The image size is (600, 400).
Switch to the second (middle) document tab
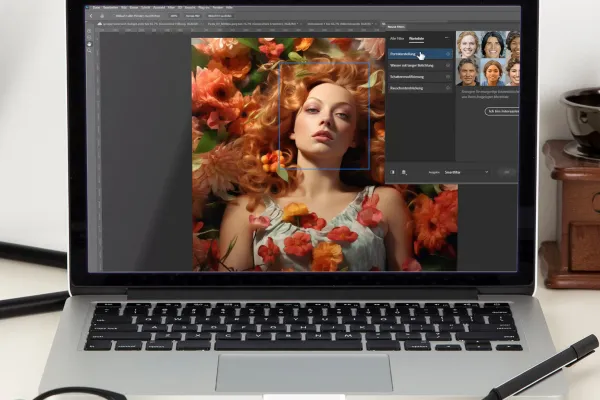[254, 24]
